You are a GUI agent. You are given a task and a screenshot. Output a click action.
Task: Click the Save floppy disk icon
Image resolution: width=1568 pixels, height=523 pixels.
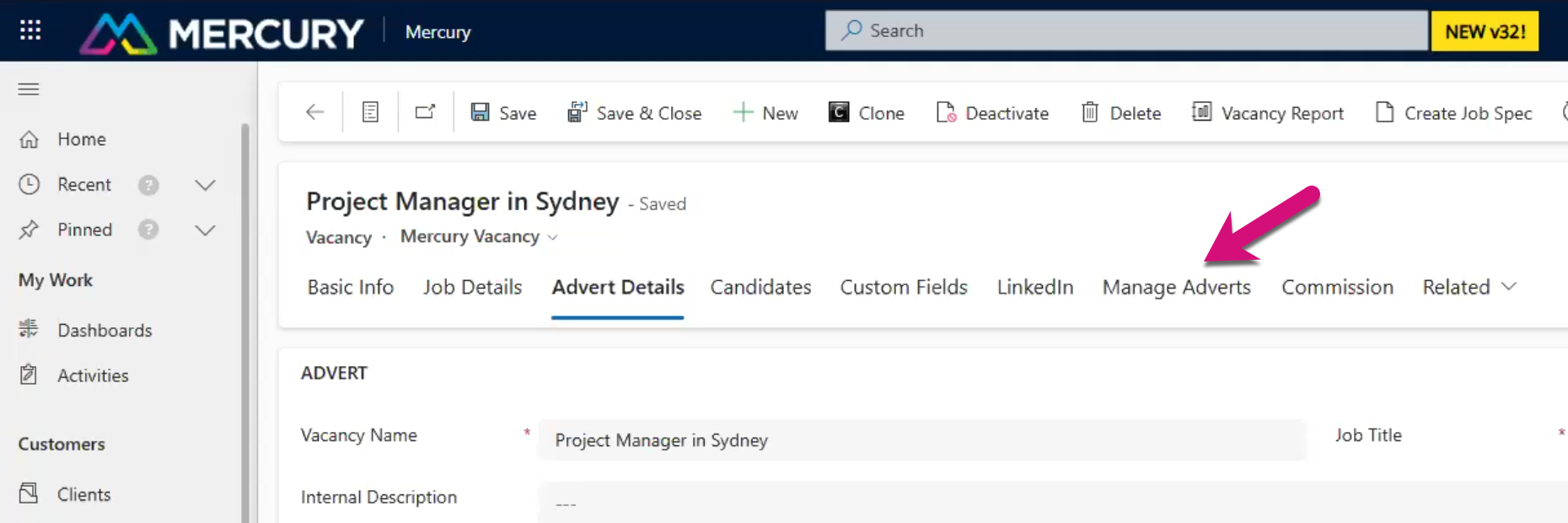(x=481, y=112)
